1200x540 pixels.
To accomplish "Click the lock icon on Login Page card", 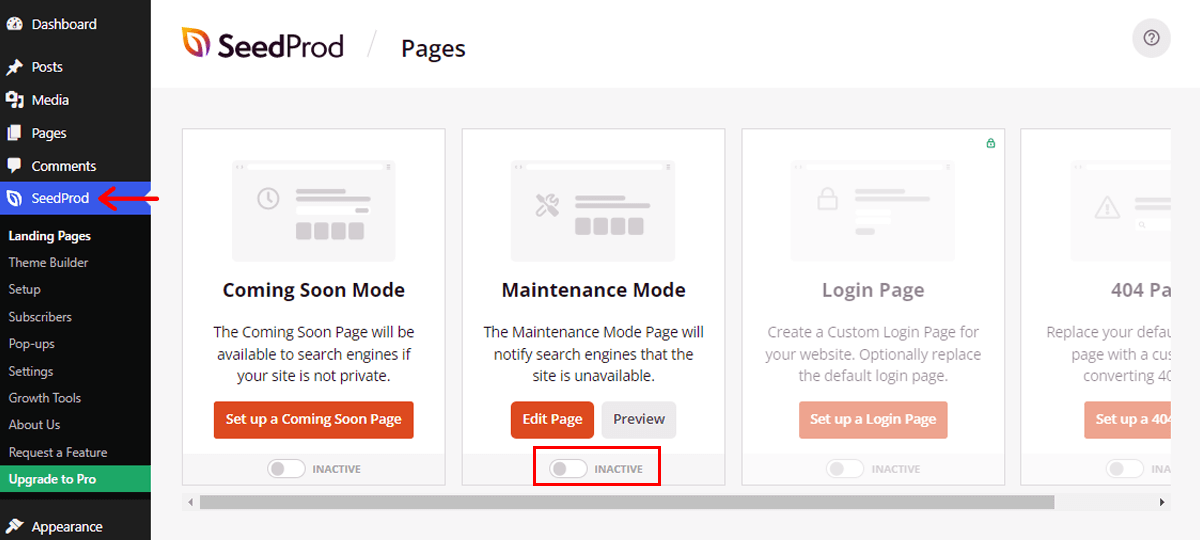I will tap(991, 143).
